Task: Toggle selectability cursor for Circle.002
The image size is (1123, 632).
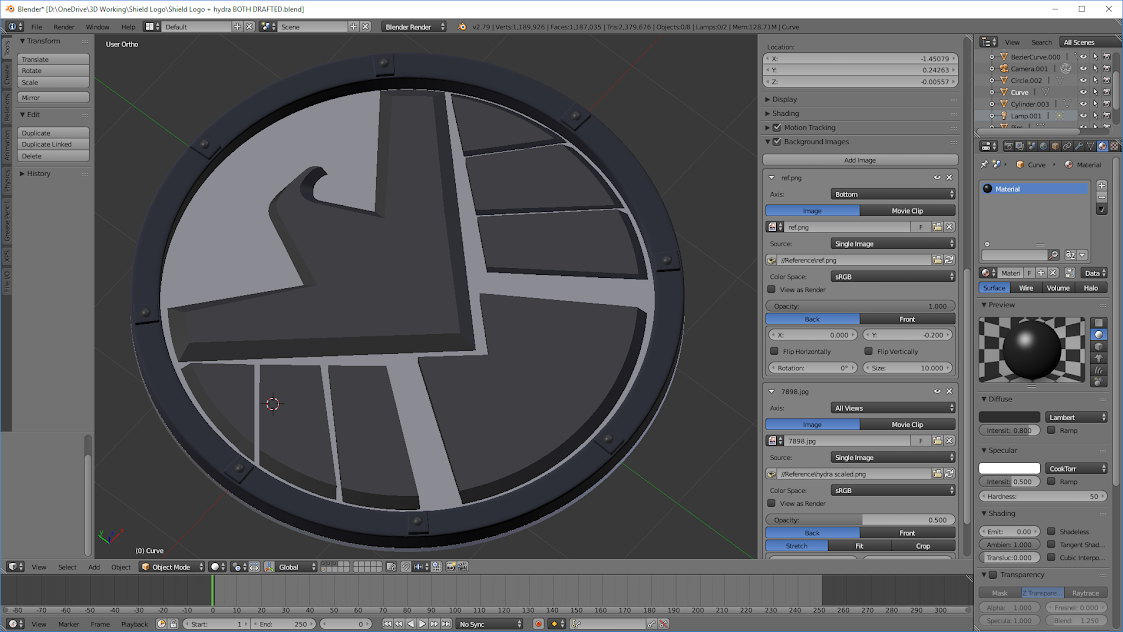Action: 1095,80
